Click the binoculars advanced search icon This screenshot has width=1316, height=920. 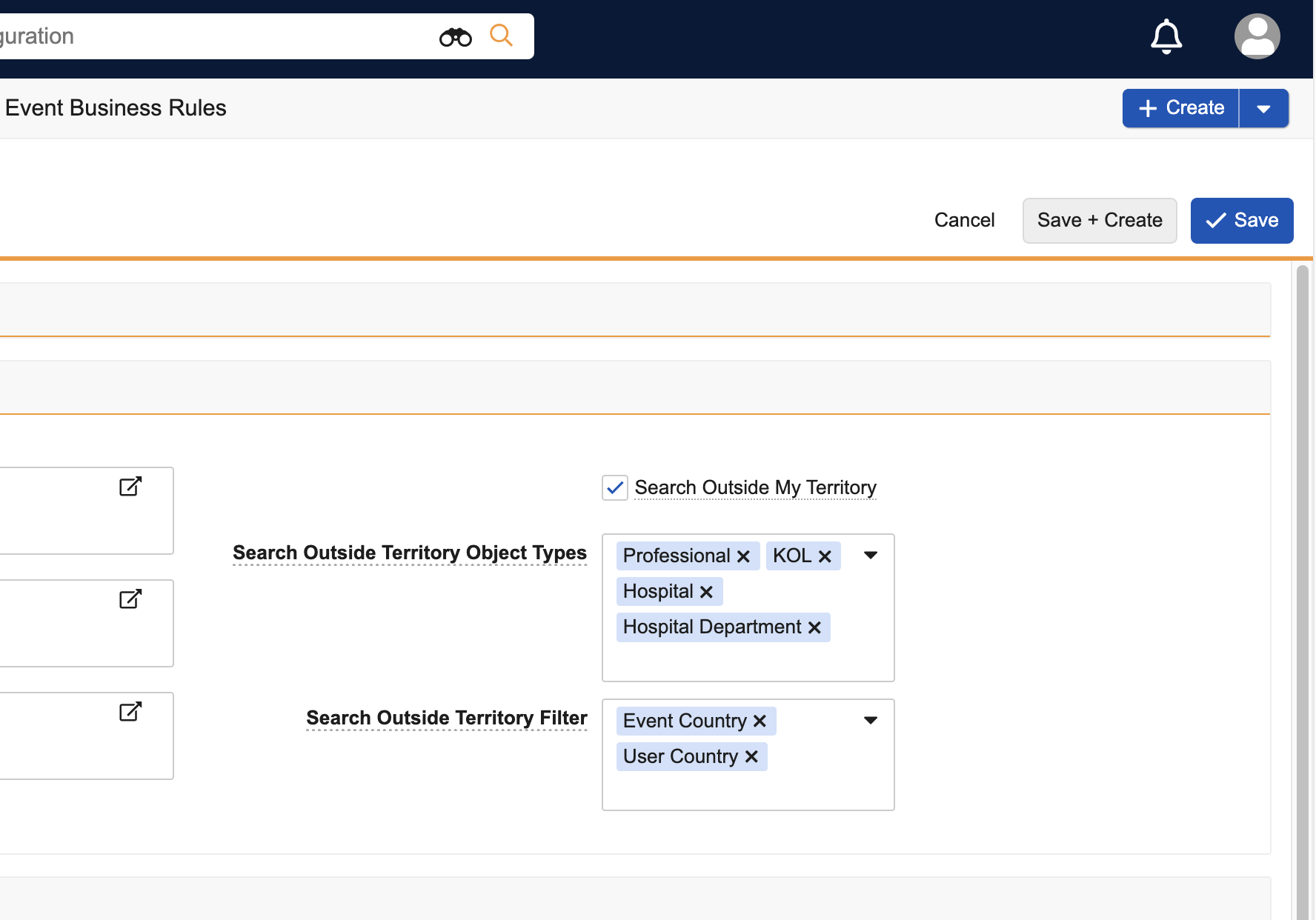coord(455,37)
